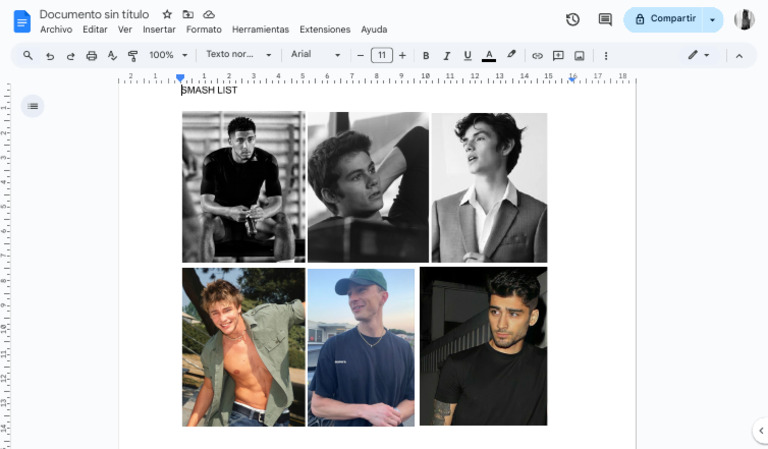Open the comments panel icon
The height and width of the screenshot is (449, 768).
[605, 20]
